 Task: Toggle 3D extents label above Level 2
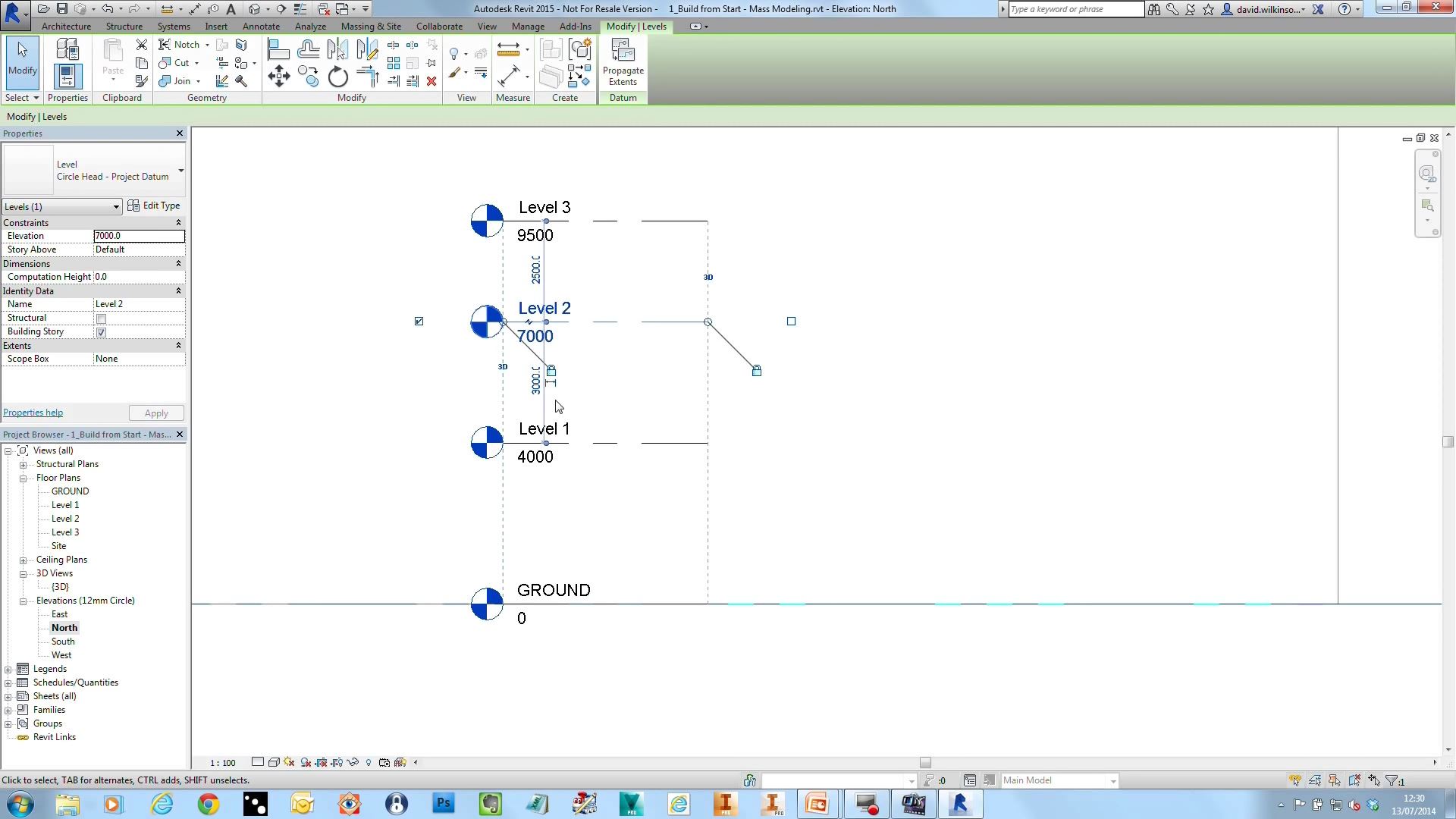[x=708, y=278]
